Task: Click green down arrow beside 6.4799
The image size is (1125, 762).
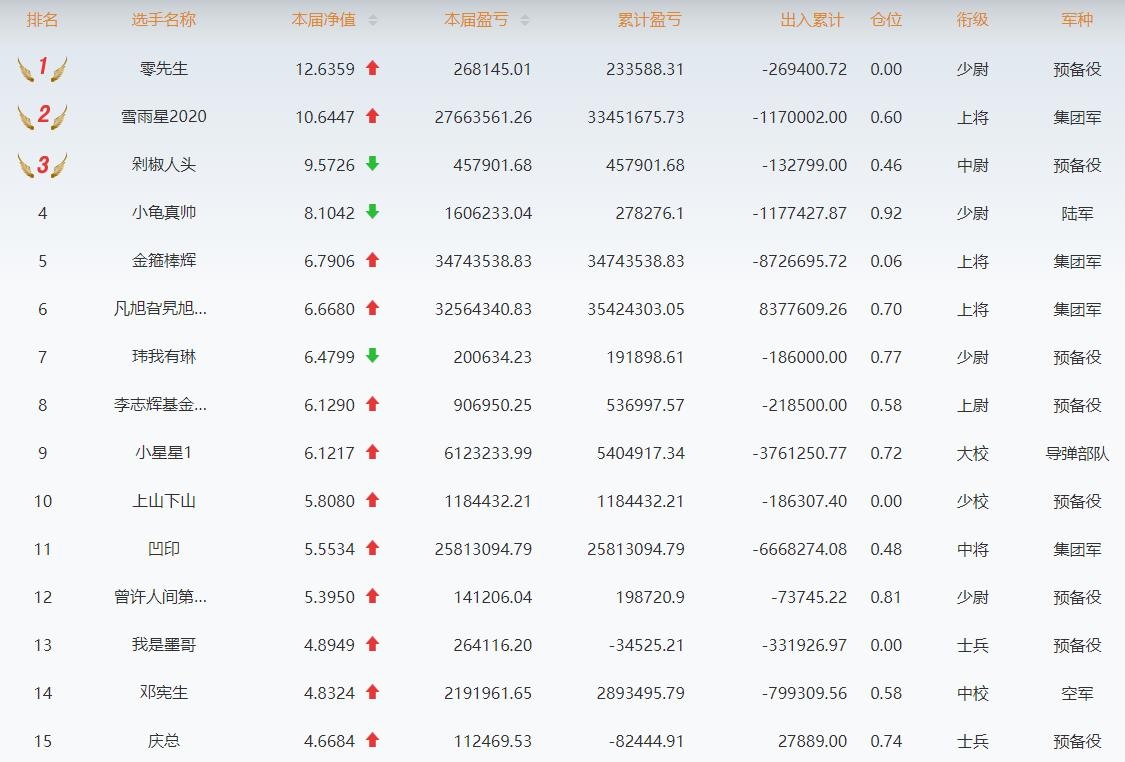Action: pos(373,356)
